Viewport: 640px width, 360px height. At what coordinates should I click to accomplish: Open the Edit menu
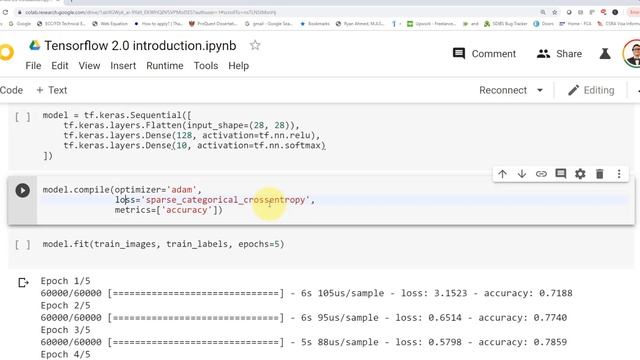(x=60, y=66)
